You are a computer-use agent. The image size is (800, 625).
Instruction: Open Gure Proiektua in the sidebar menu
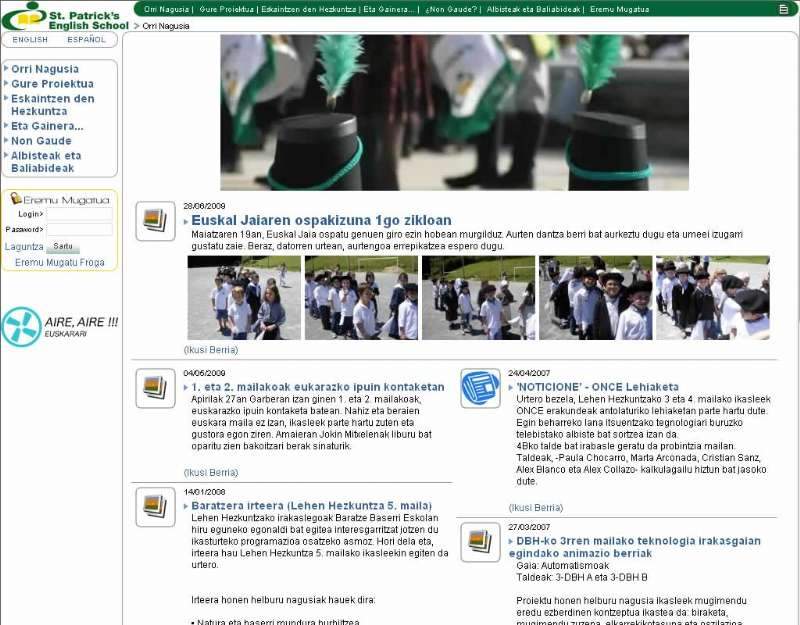[x=53, y=84]
